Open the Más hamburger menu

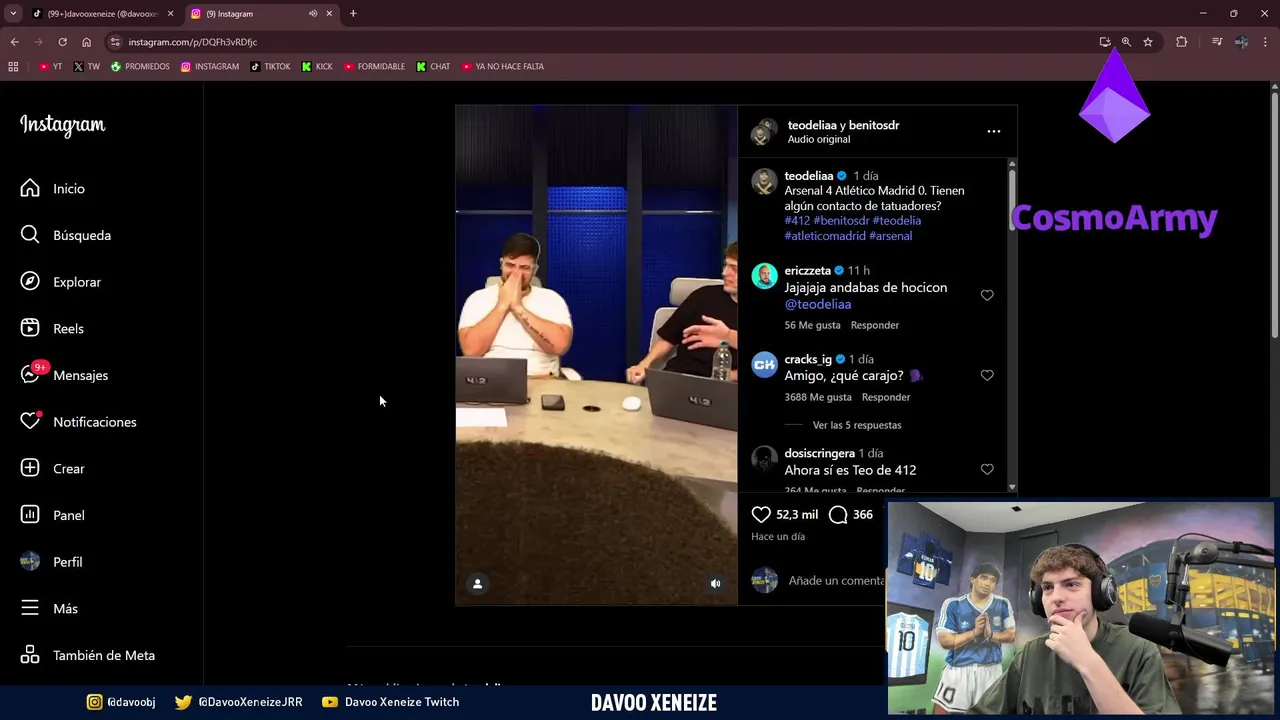30,608
